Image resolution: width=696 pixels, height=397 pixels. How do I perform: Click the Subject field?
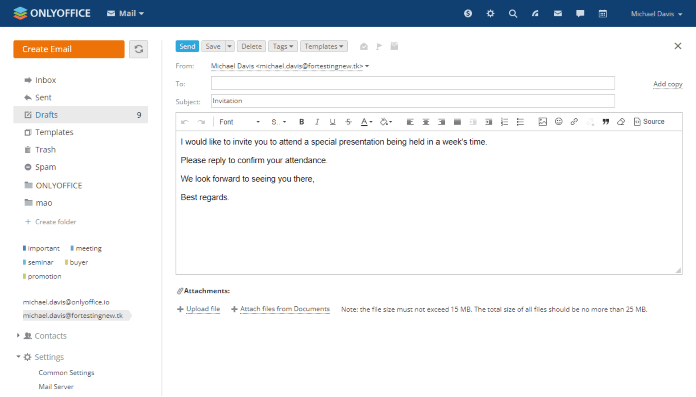click(413, 101)
